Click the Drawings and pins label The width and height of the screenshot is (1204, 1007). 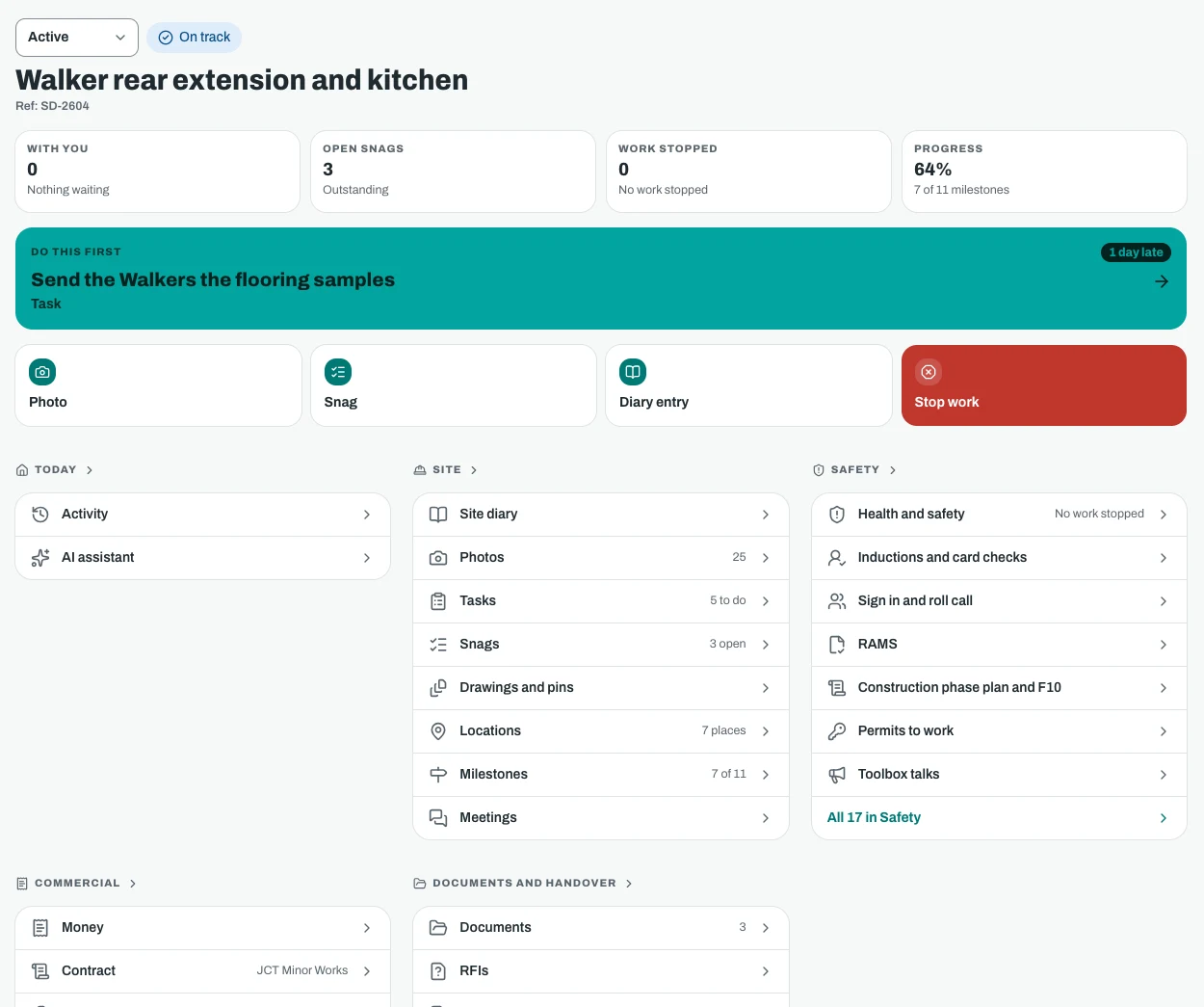516,687
